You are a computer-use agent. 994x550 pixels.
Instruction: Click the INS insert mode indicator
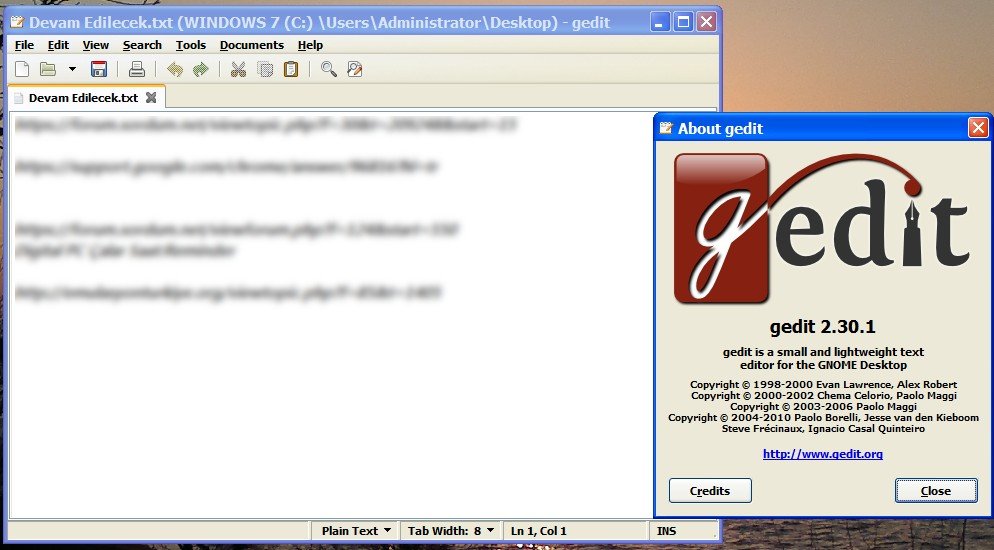tap(666, 531)
